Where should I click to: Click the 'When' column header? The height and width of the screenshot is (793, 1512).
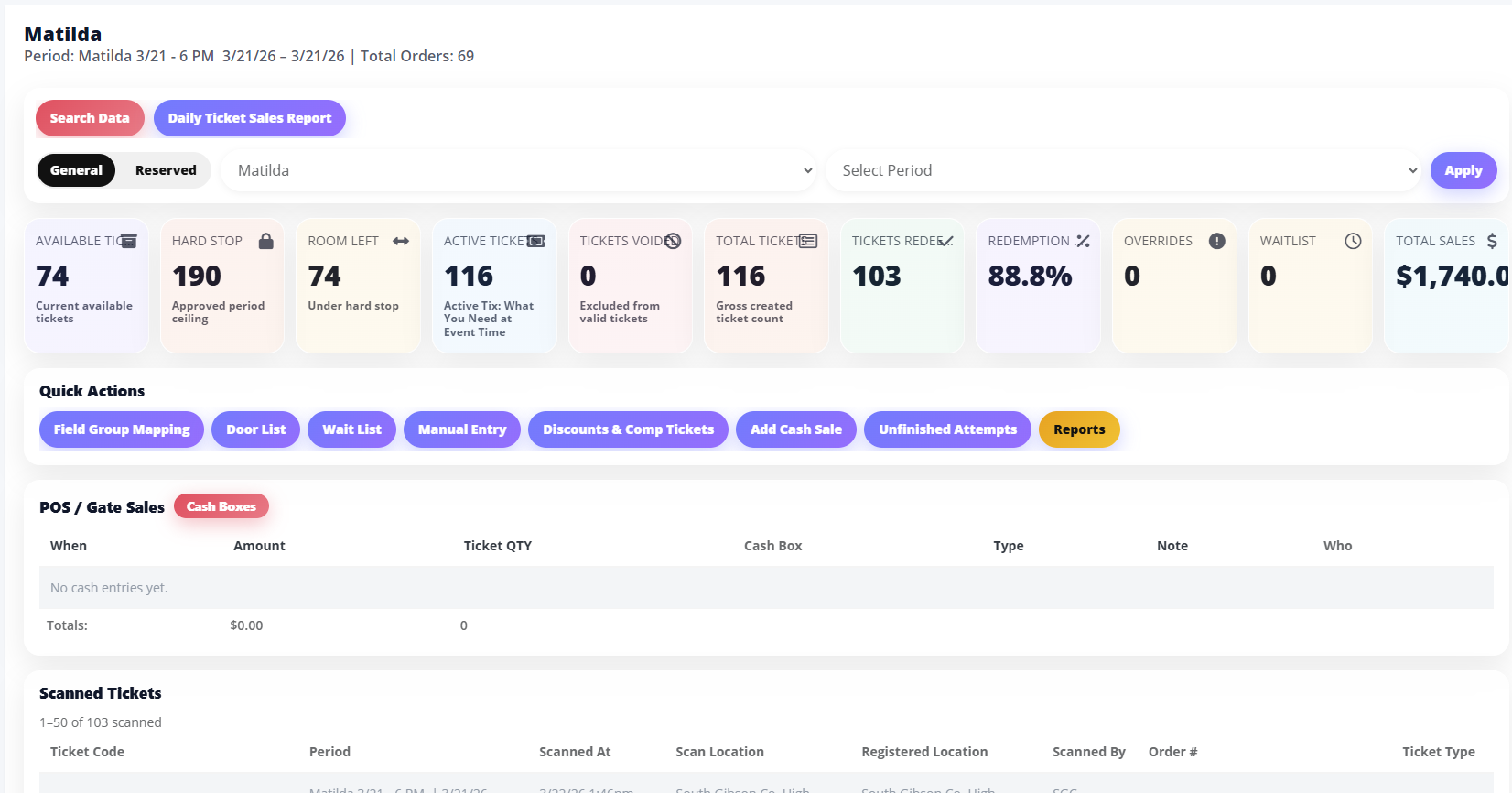tap(69, 546)
